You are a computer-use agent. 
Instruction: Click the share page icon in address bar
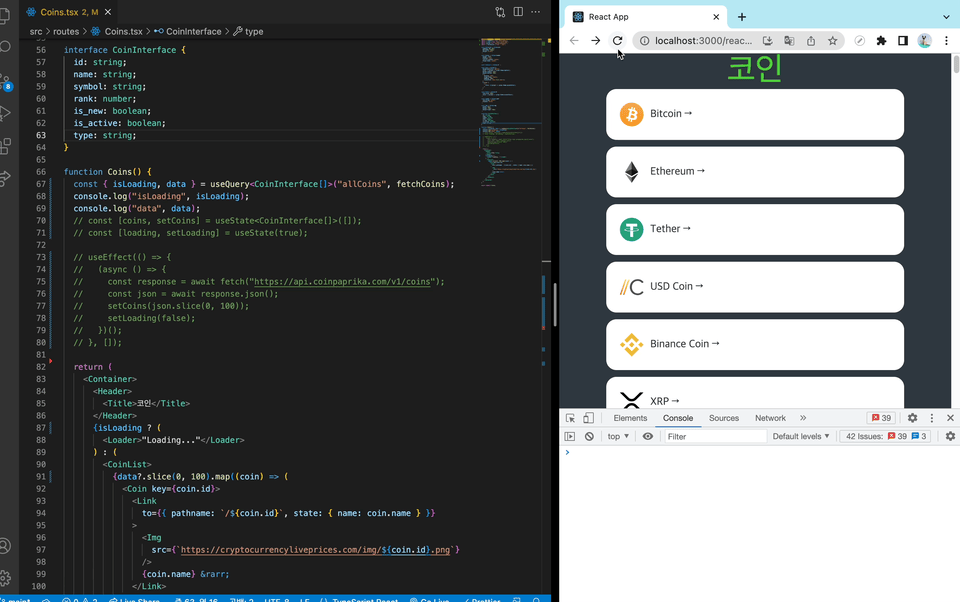[x=811, y=40]
